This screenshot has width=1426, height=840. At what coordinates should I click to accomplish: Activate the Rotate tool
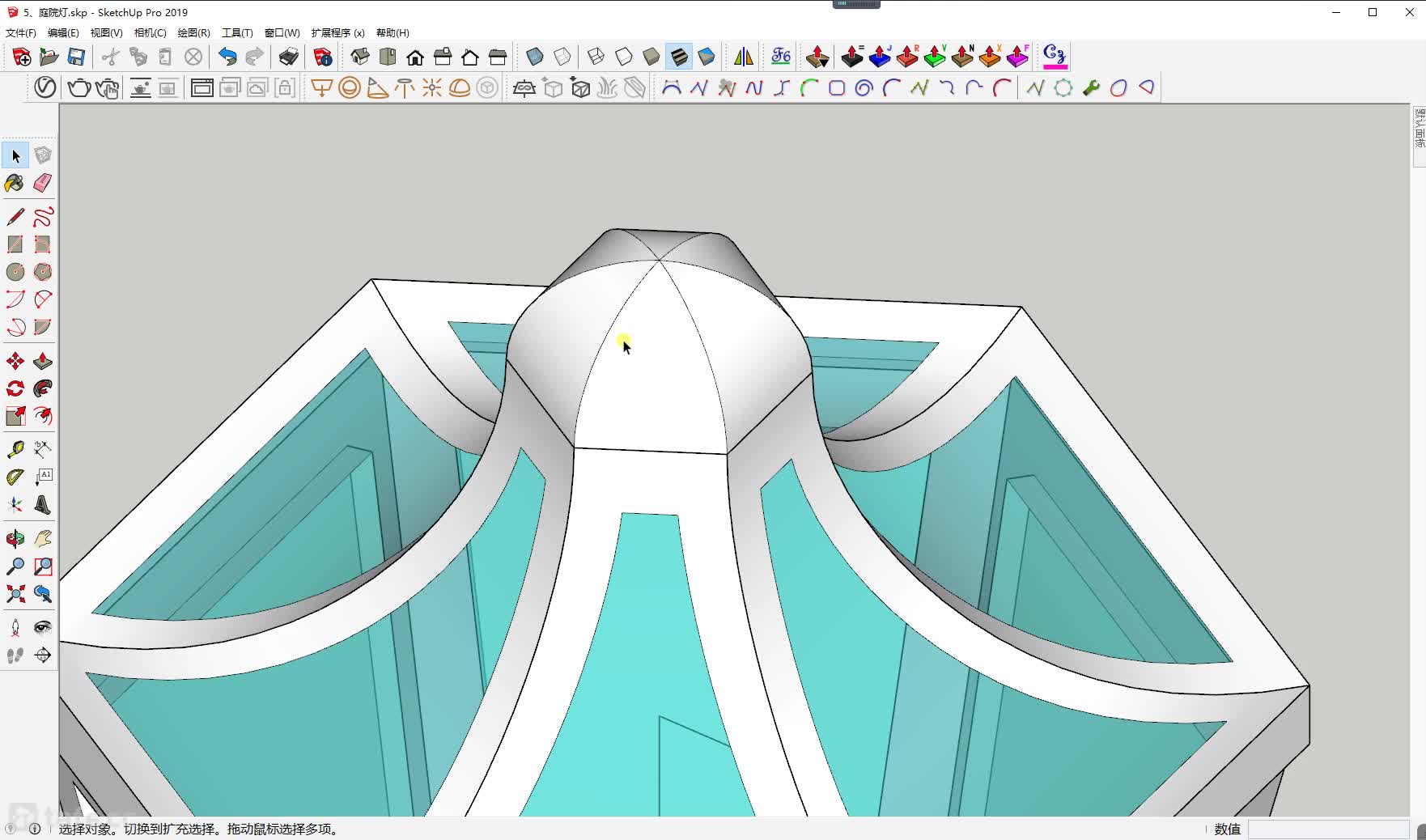pos(15,388)
